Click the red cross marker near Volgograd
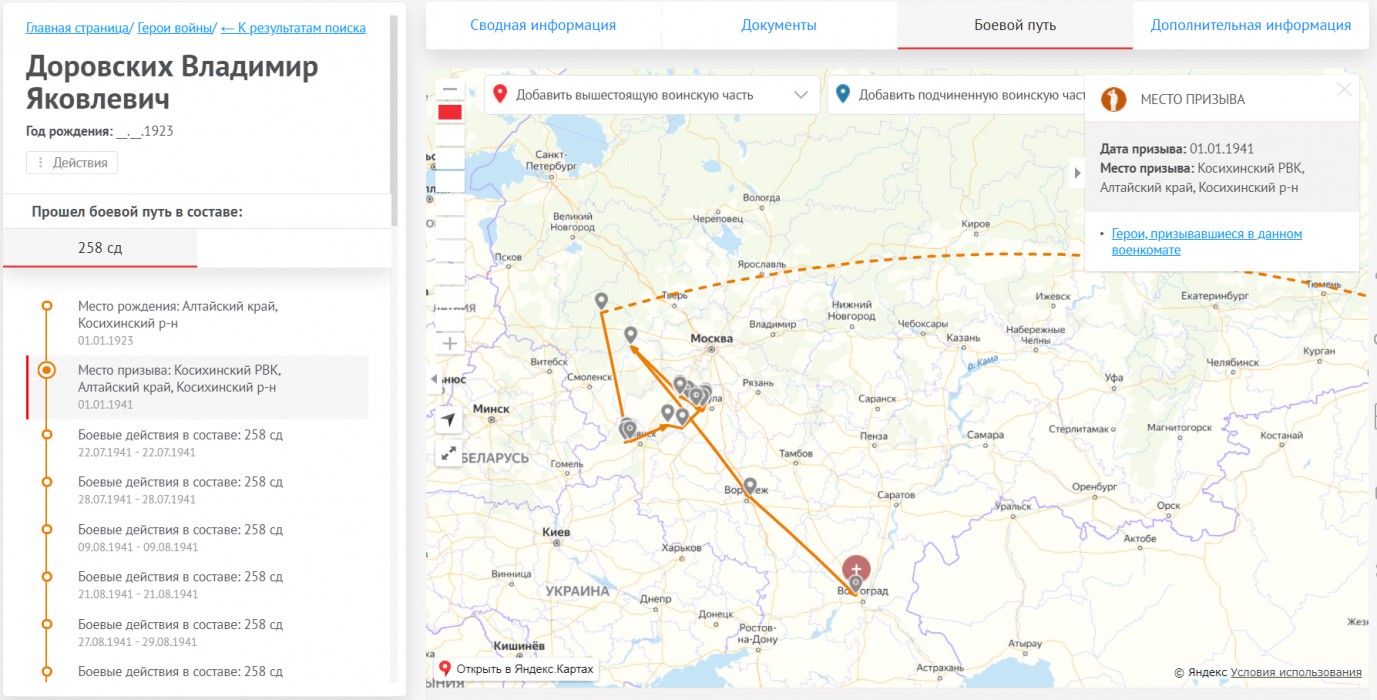Screen dimensions: 1377x700 (856, 568)
